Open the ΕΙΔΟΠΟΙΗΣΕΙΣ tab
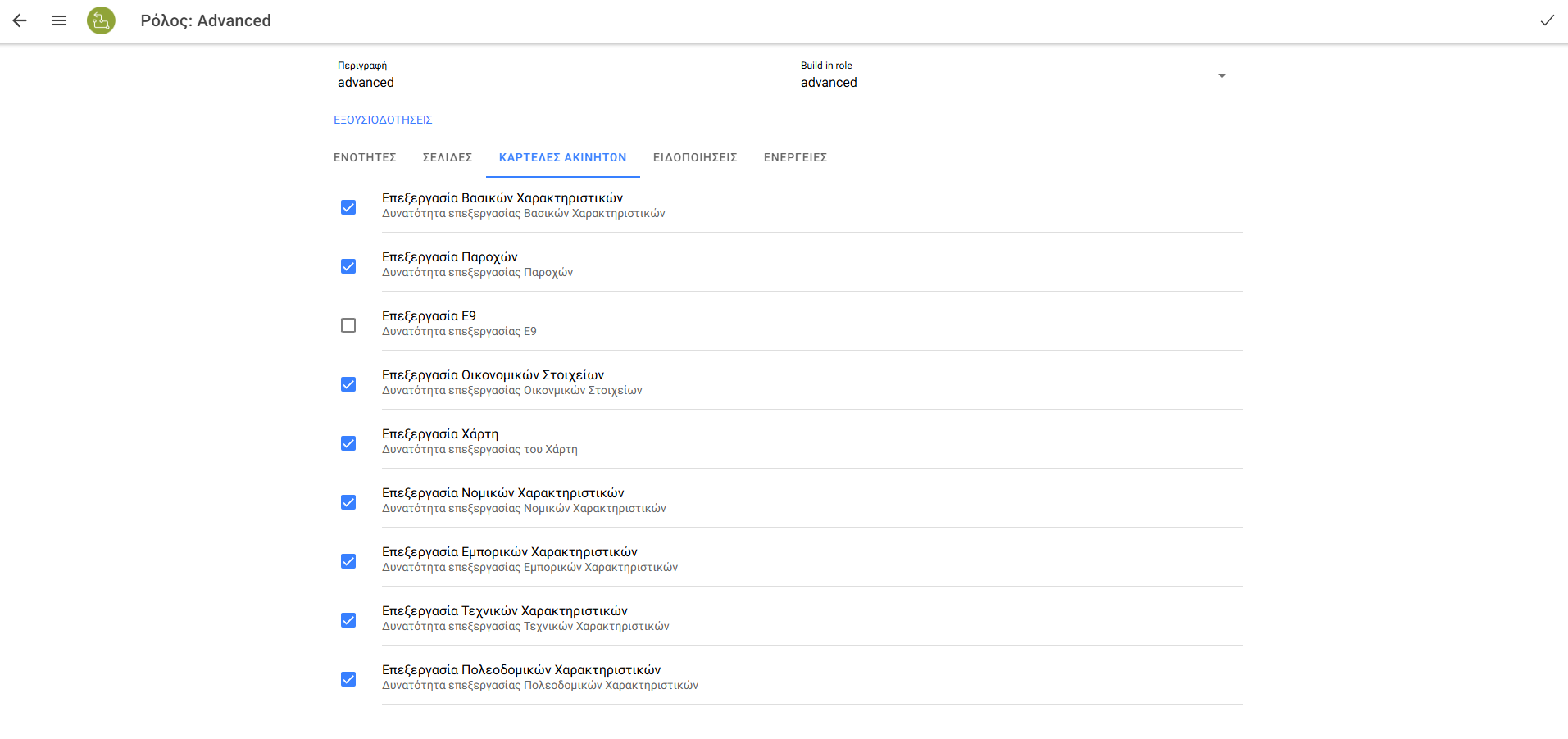Viewport: 1568px width, 739px height. point(695,157)
